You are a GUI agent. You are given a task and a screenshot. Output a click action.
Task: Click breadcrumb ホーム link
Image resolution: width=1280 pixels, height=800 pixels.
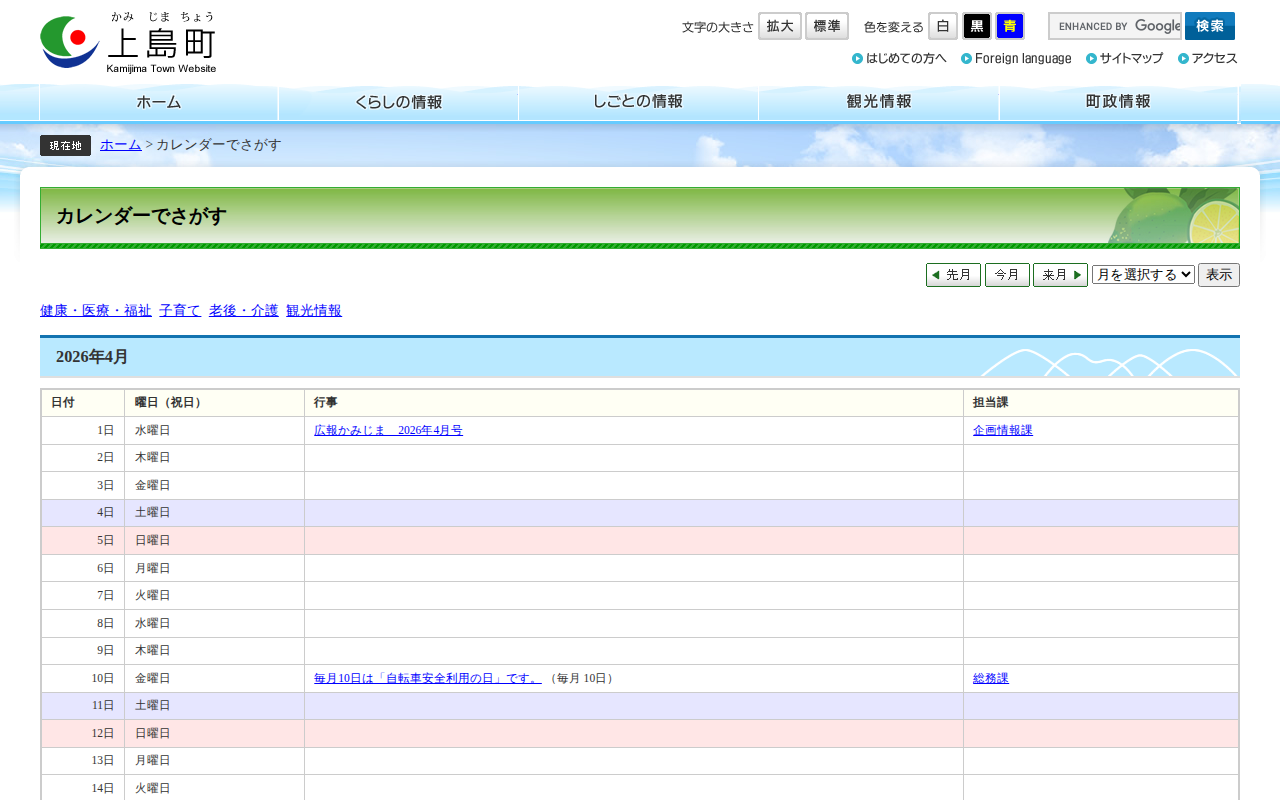121,145
